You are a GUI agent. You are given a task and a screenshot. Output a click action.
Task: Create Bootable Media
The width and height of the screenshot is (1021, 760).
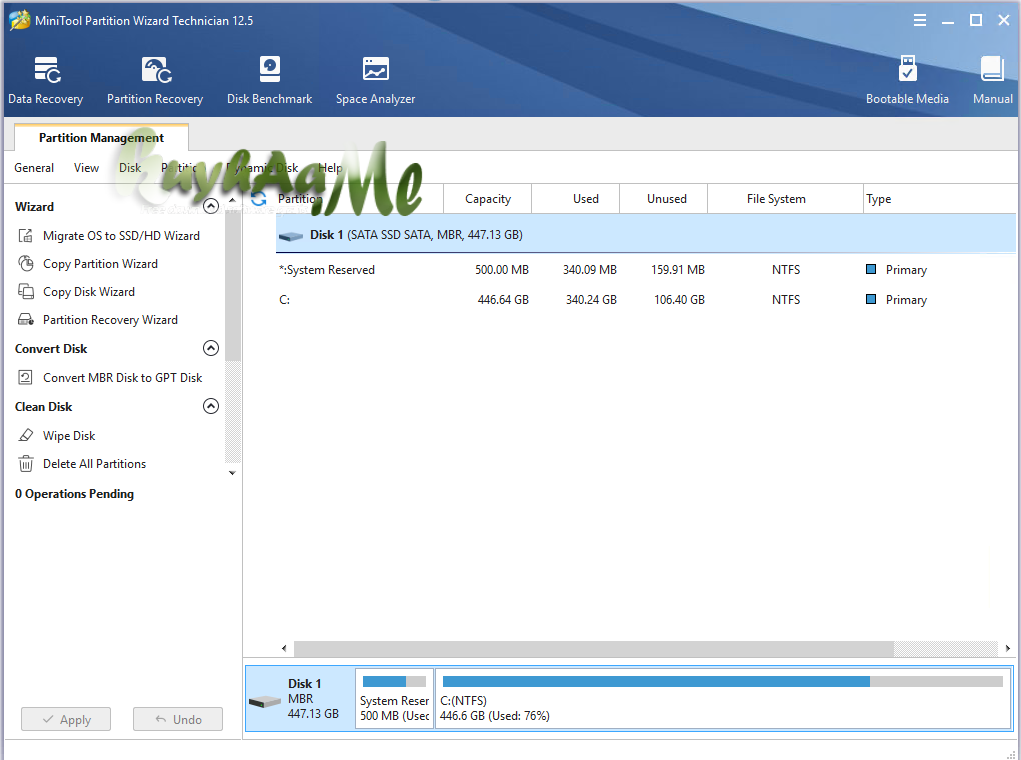pos(907,80)
